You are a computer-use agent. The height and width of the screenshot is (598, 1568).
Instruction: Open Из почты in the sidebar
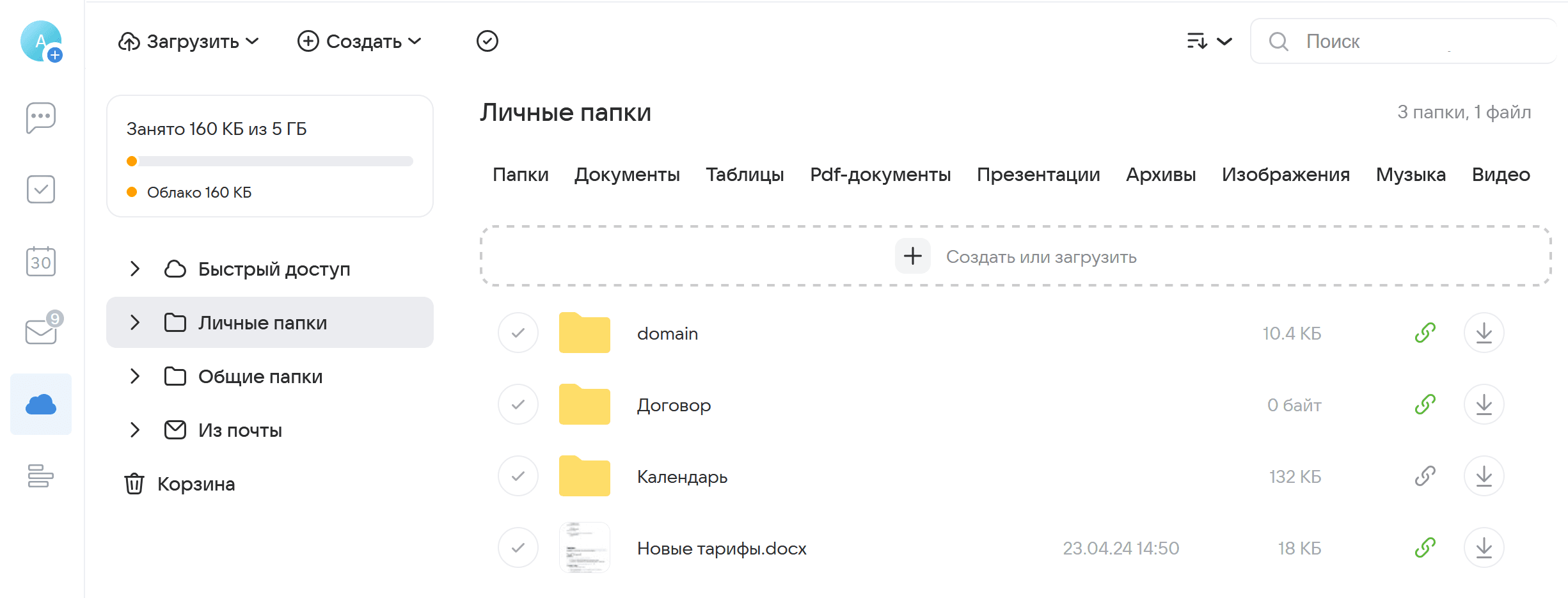click(x=270, y=430)
